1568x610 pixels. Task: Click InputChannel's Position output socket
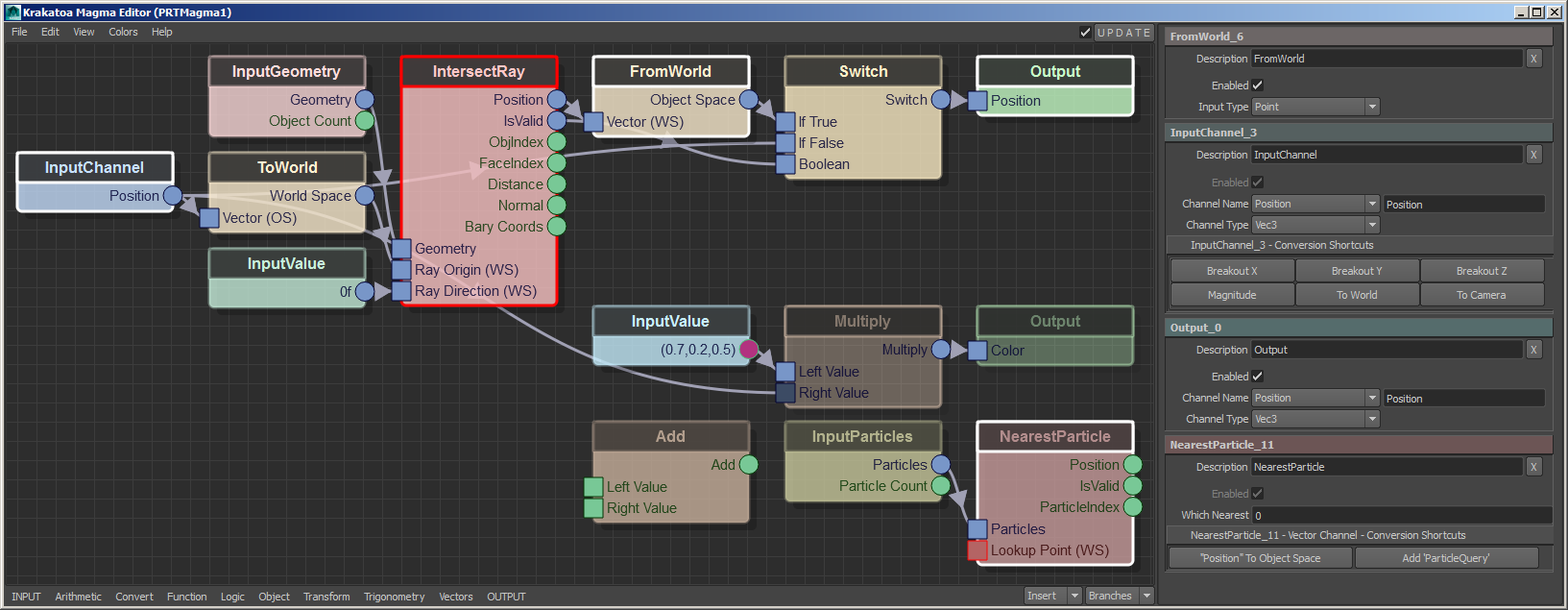173,196
